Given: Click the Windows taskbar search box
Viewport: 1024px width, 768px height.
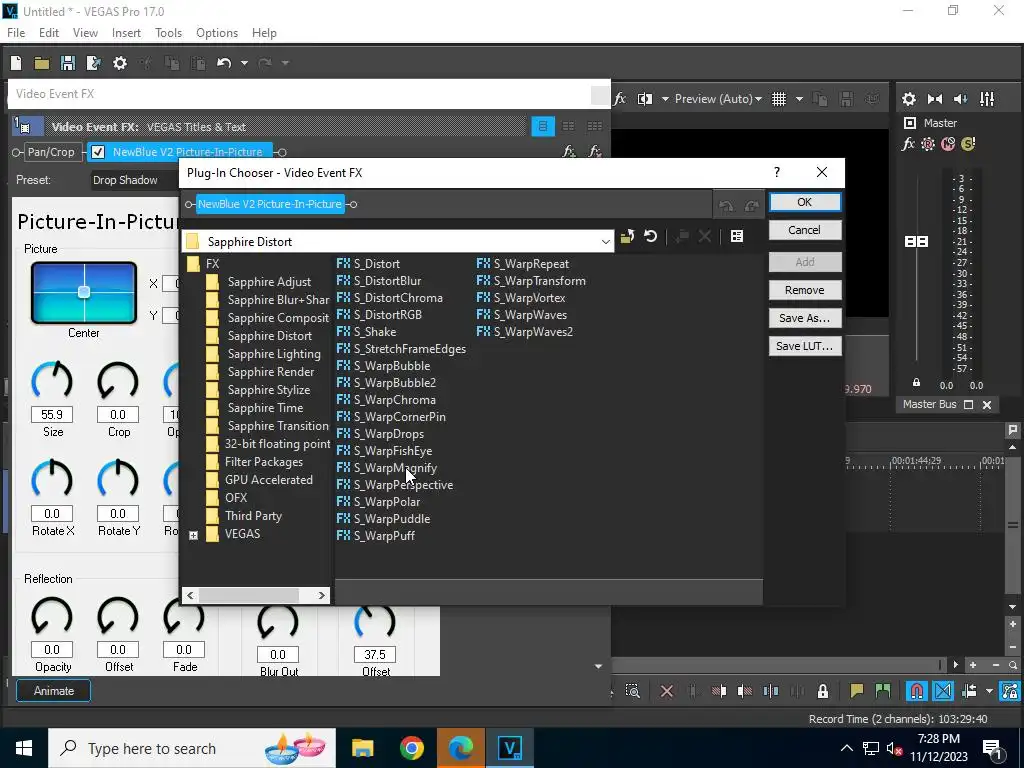Looking at the screenshot, I should [192, 748].
